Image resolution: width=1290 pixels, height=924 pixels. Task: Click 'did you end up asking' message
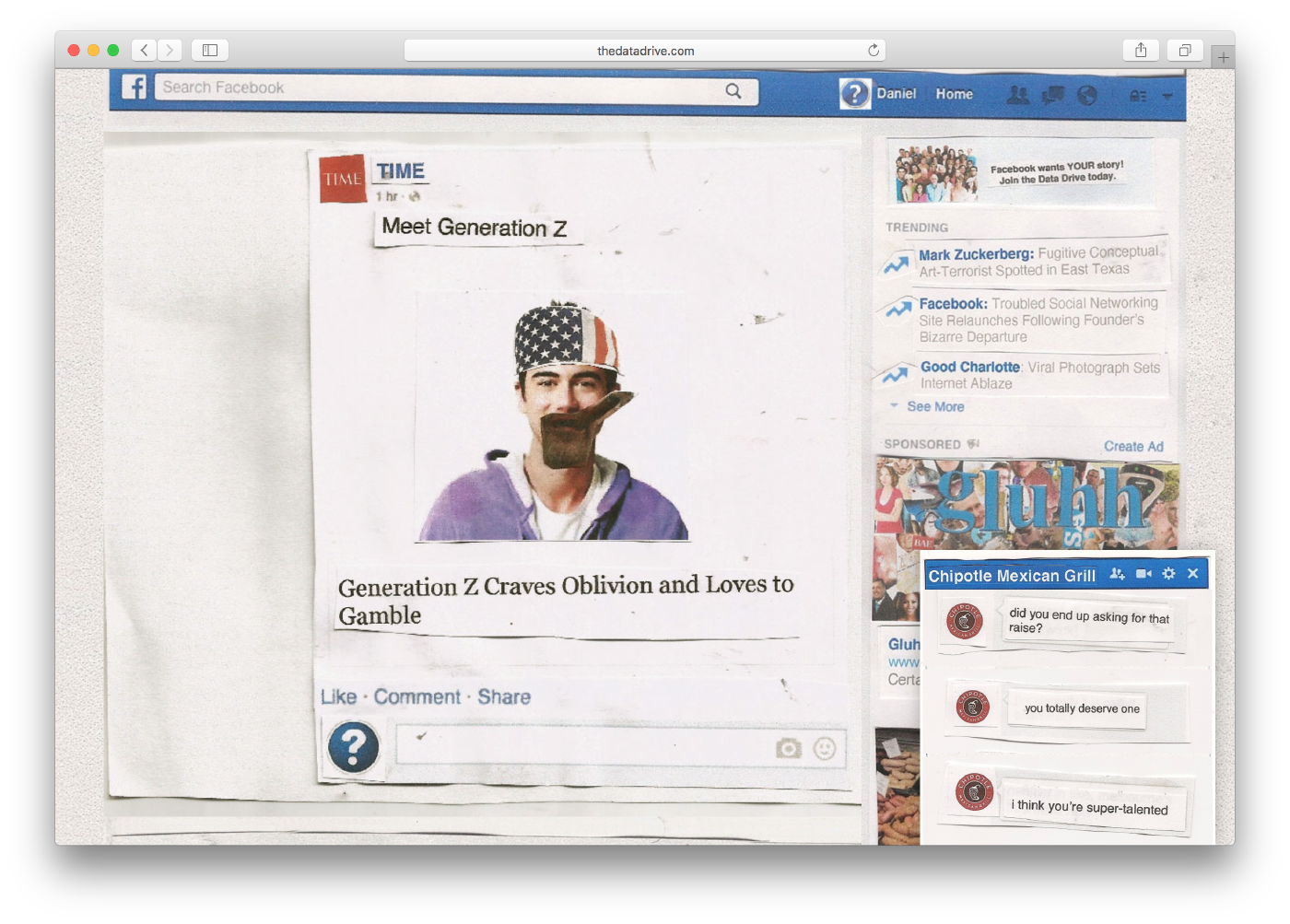(x=1088, y=621)
